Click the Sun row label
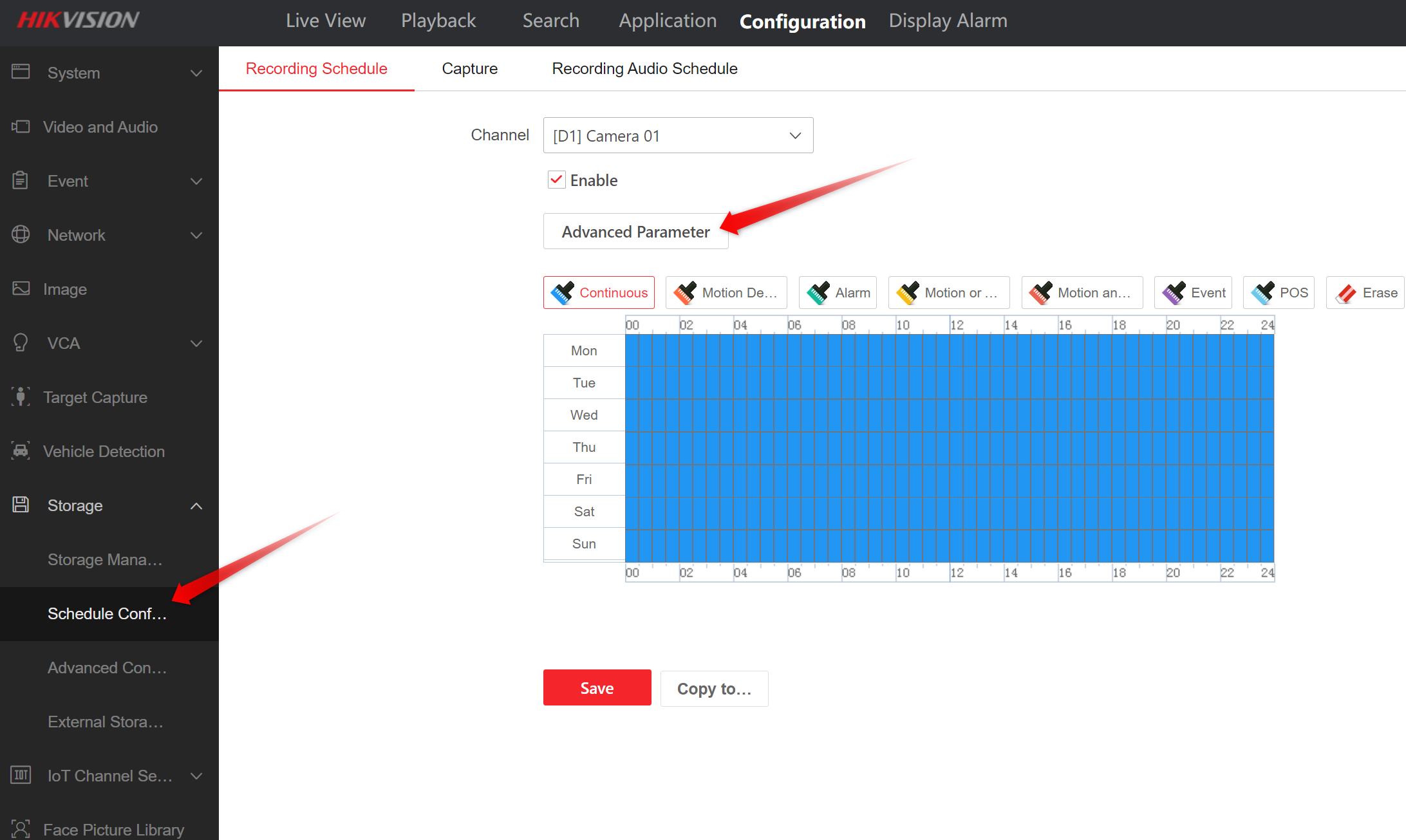The height and width of the screenshot is (840, 1406). point(584,544)
